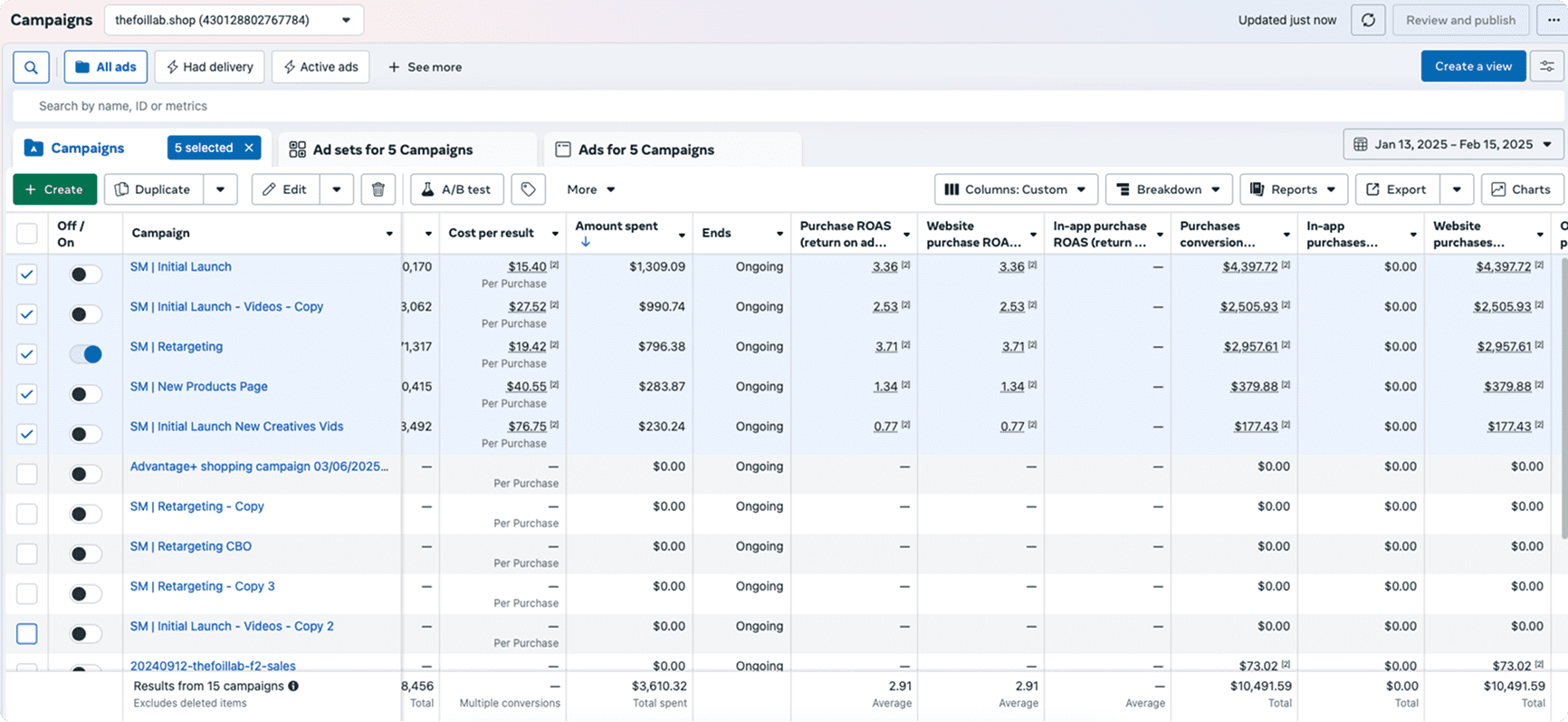Check the SM | Retargeting CBO checkbox
Screen dimensions: 1568x722
point(27,554)
